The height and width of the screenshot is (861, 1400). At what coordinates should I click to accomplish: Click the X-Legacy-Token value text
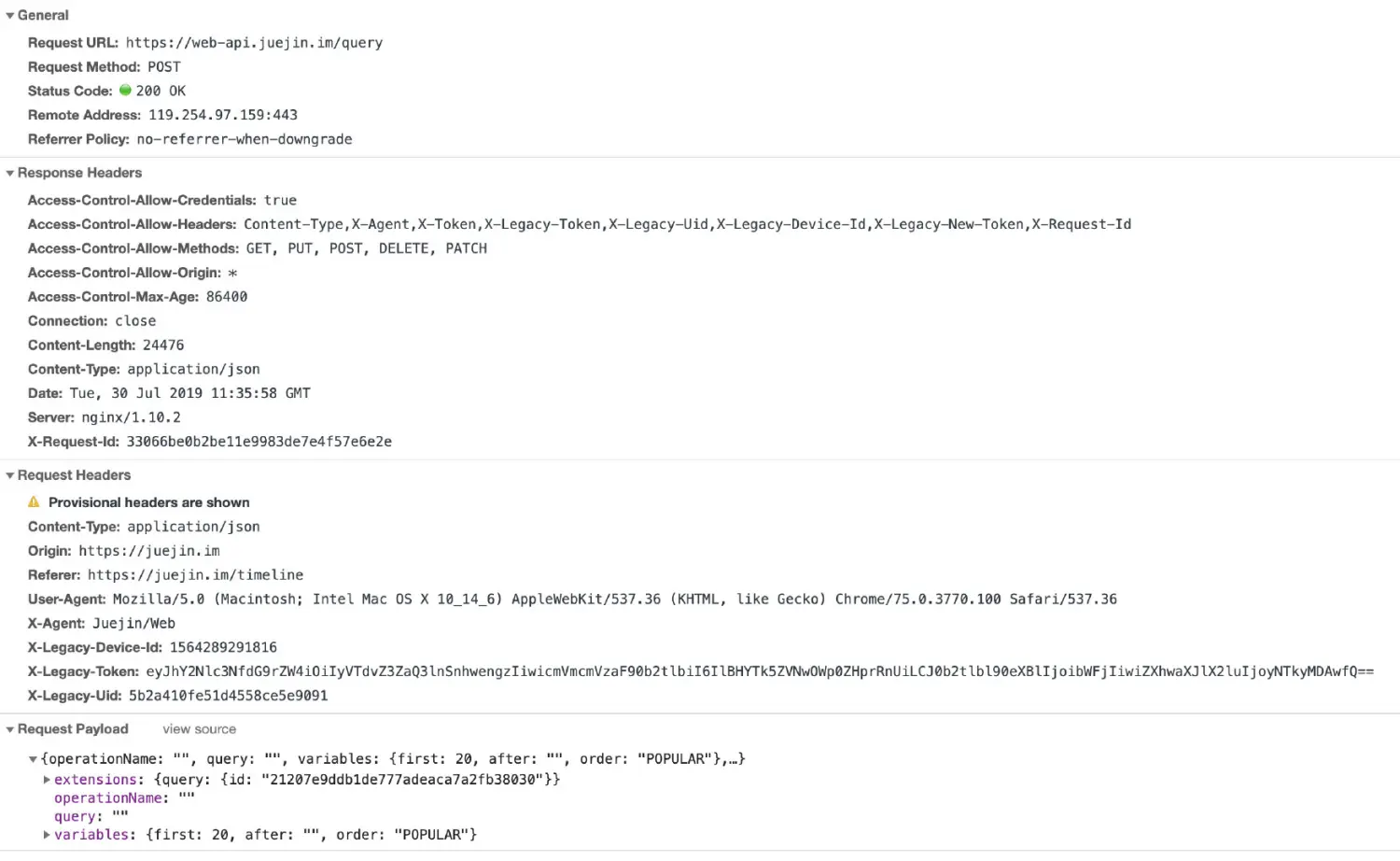pyautogui.click(x=759, y=671)
